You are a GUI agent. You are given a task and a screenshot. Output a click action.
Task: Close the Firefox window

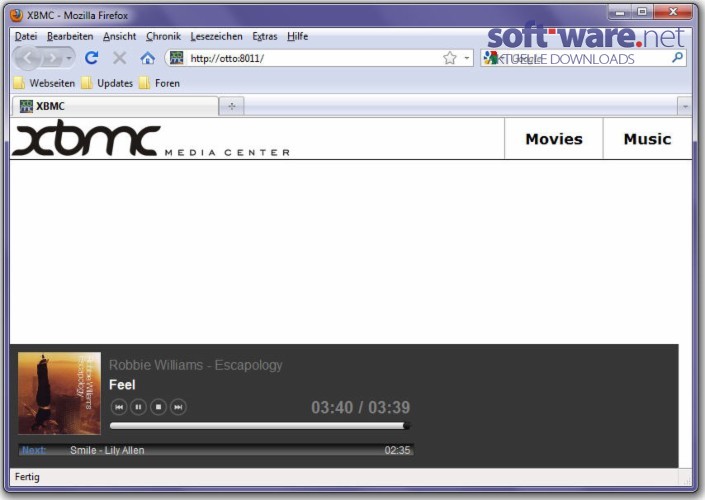click(673, 12)
